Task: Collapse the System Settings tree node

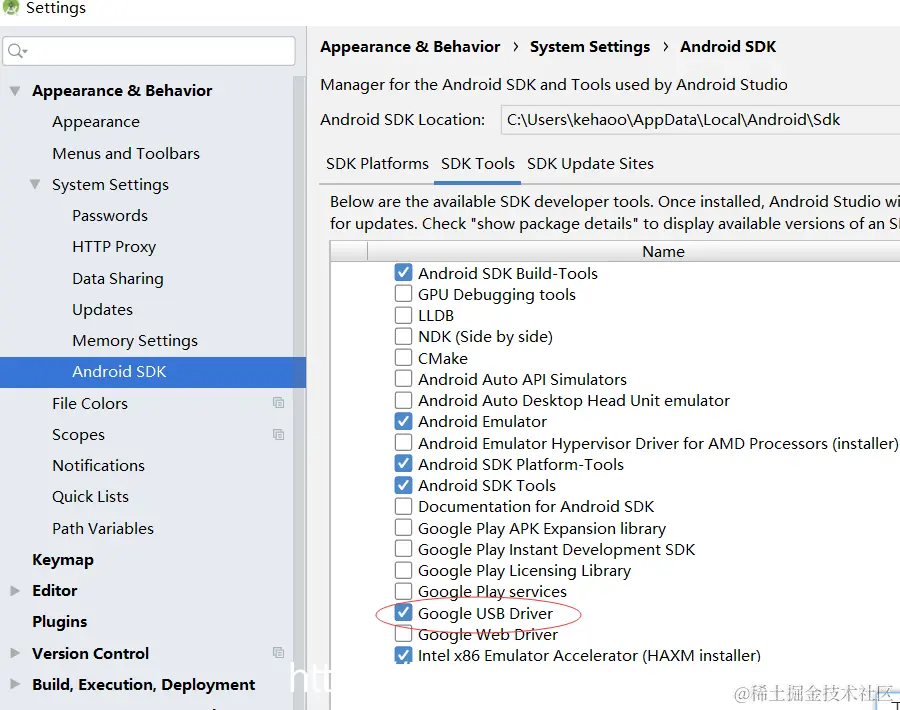Action: tap(35, 184)
